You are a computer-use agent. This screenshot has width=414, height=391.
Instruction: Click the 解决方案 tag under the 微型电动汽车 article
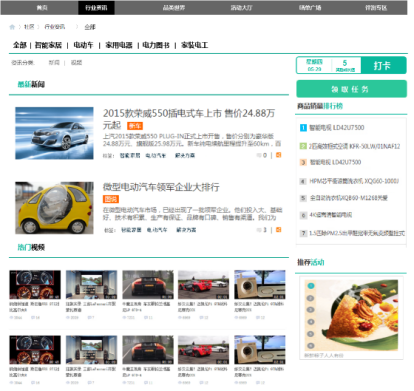pyautogui.click(x=186, y=230)
